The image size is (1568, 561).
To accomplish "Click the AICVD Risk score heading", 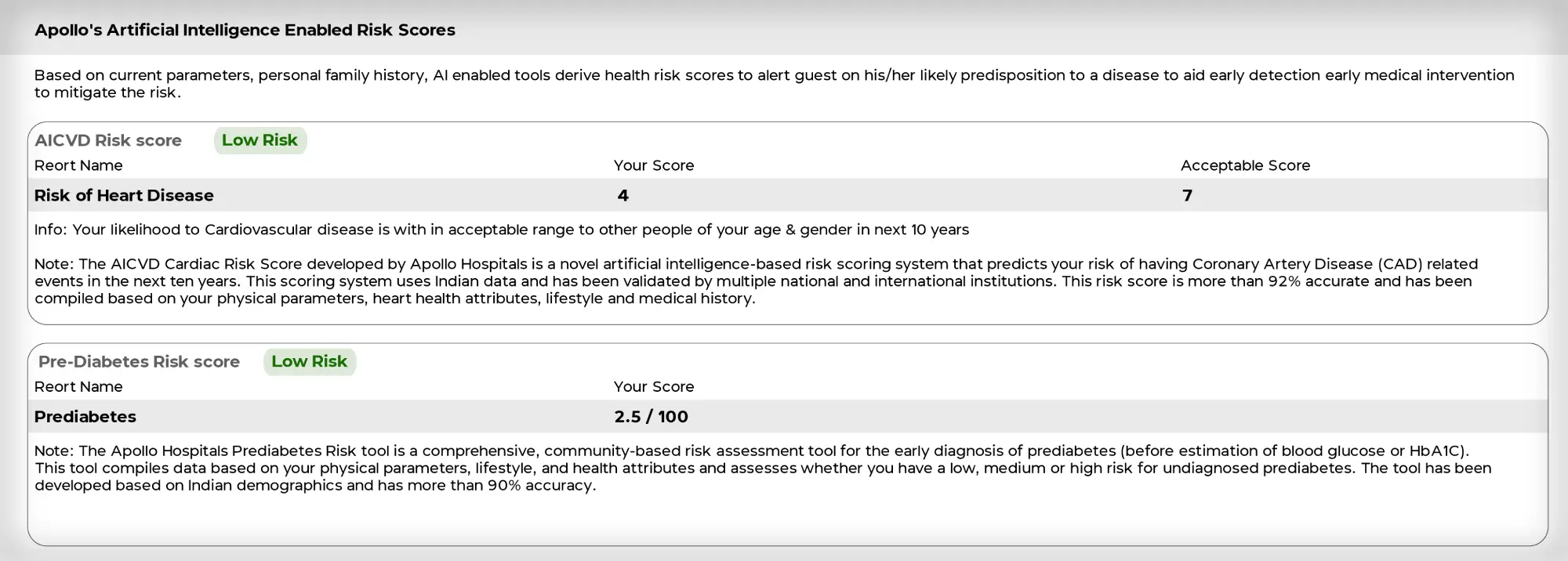I will (x=108, y=140).
